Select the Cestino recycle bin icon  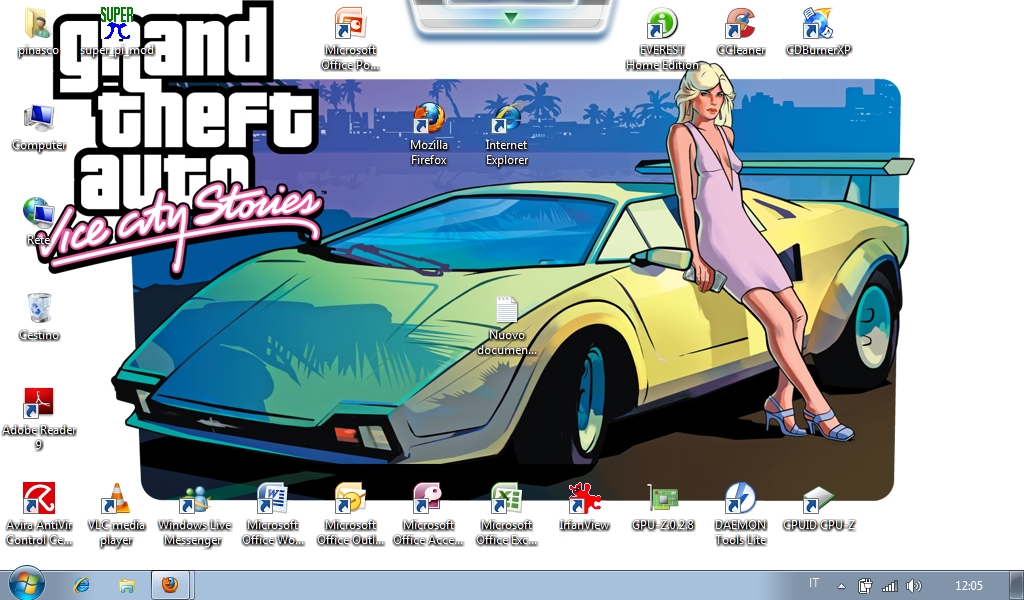click(x=38, y=309)
